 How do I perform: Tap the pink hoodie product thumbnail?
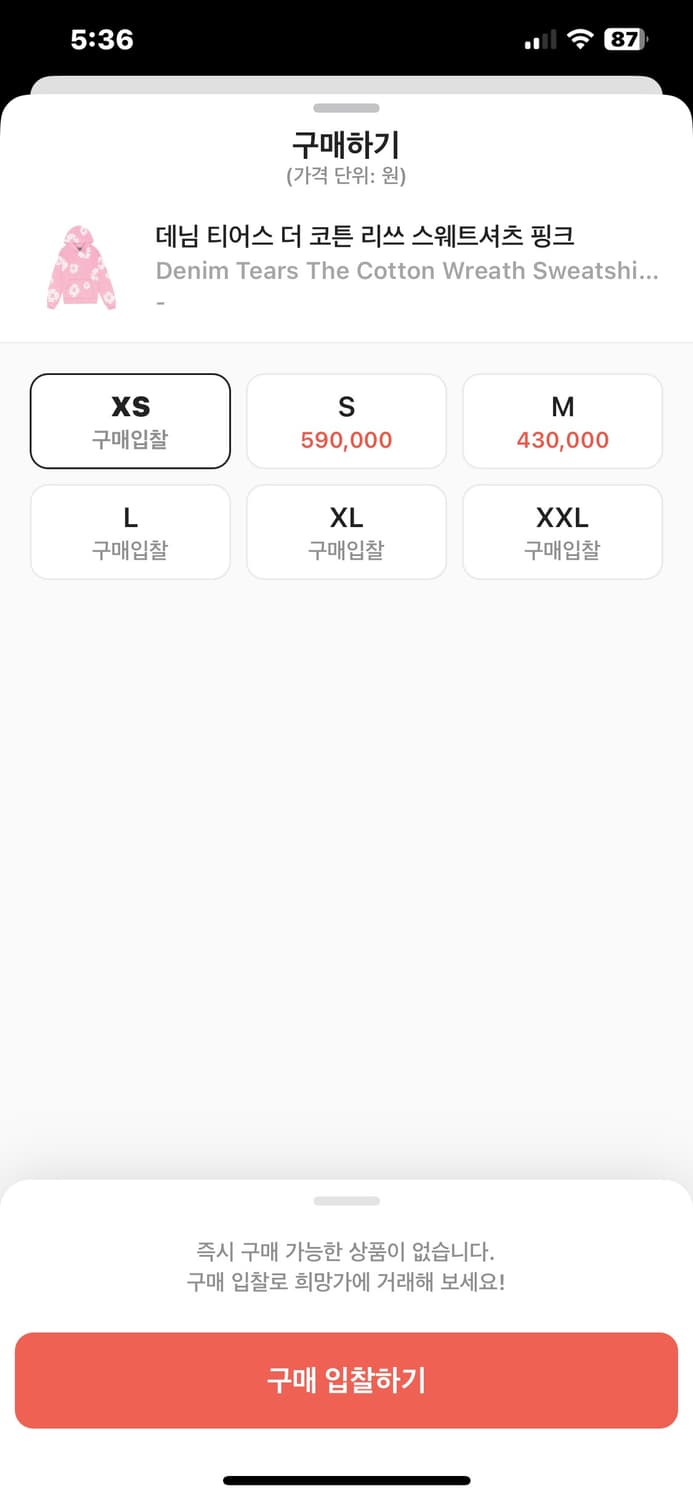point(81,266)
